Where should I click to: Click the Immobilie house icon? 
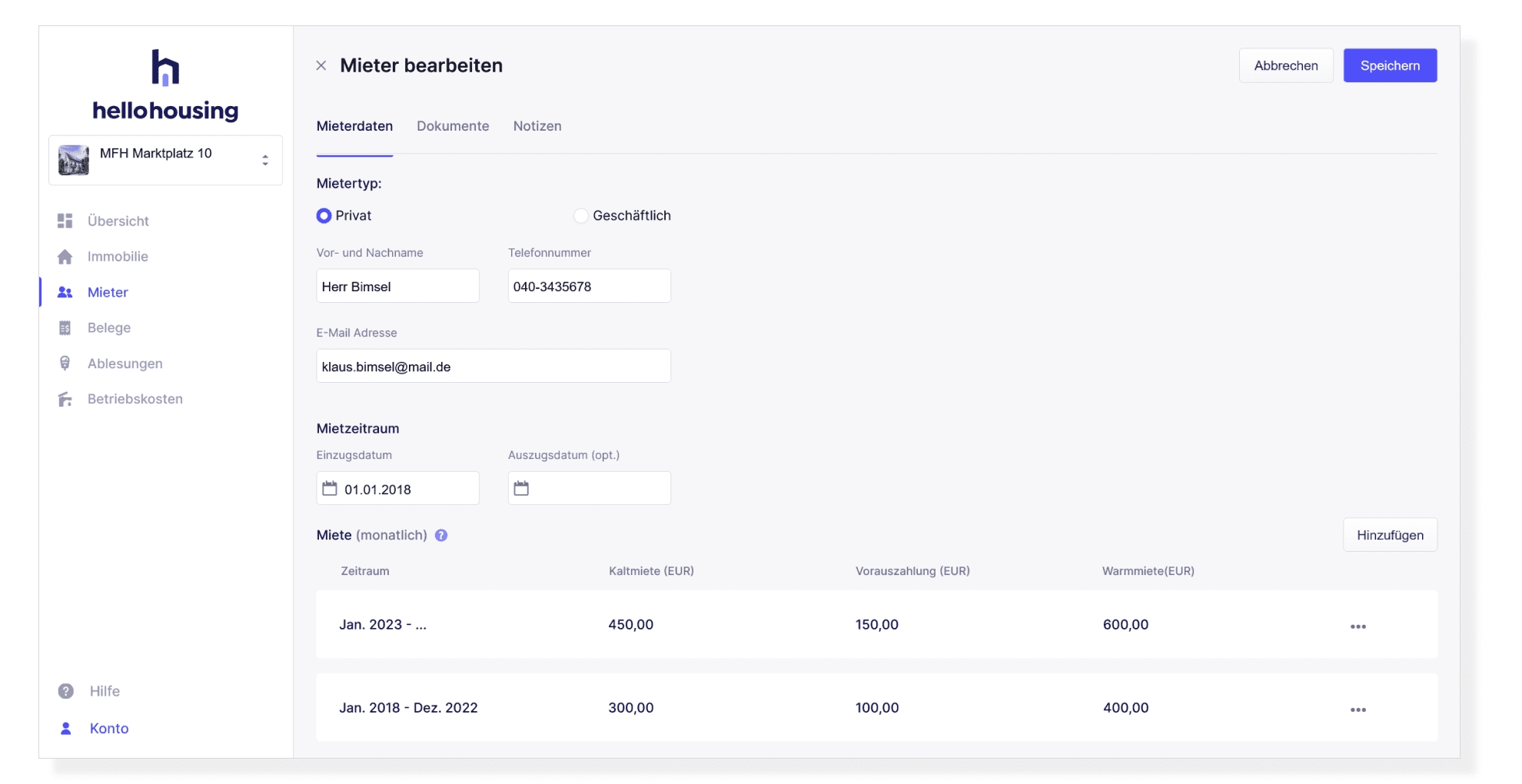pyautogui.click(x=65, y=257)
